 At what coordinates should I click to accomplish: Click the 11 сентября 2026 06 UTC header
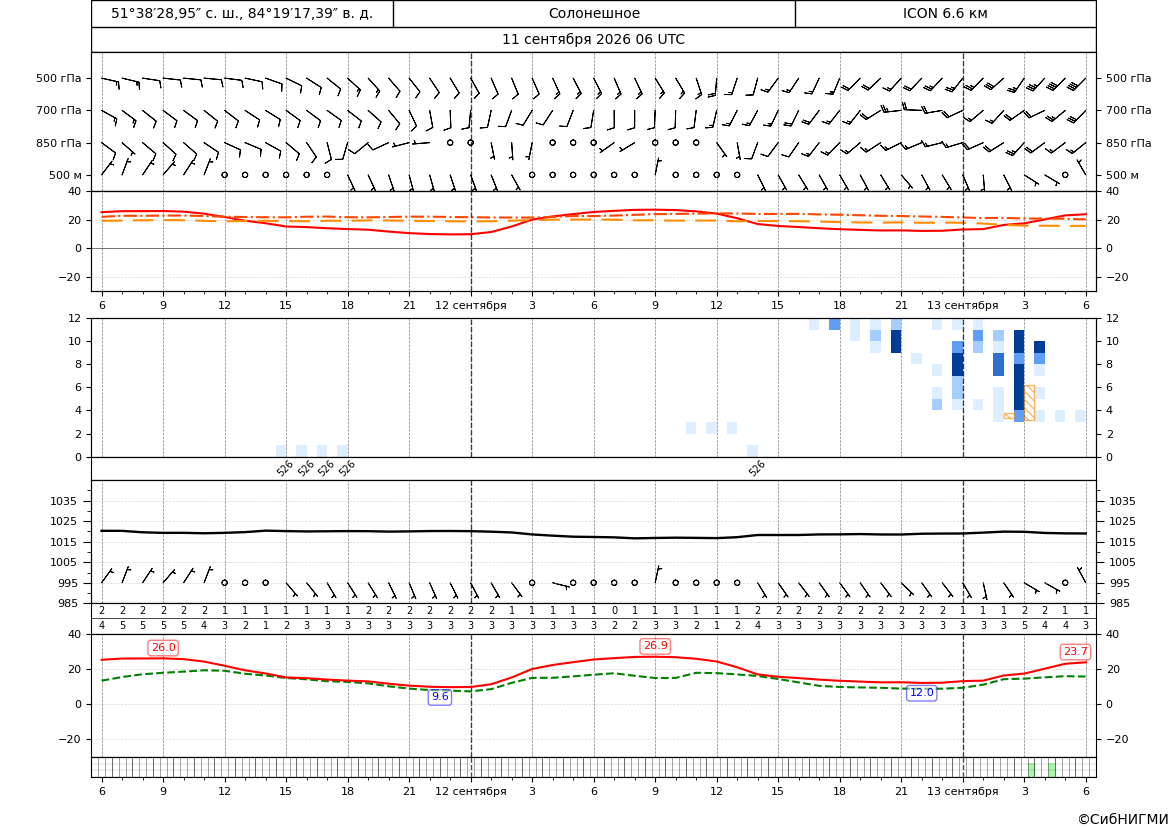tap(593, 40)
